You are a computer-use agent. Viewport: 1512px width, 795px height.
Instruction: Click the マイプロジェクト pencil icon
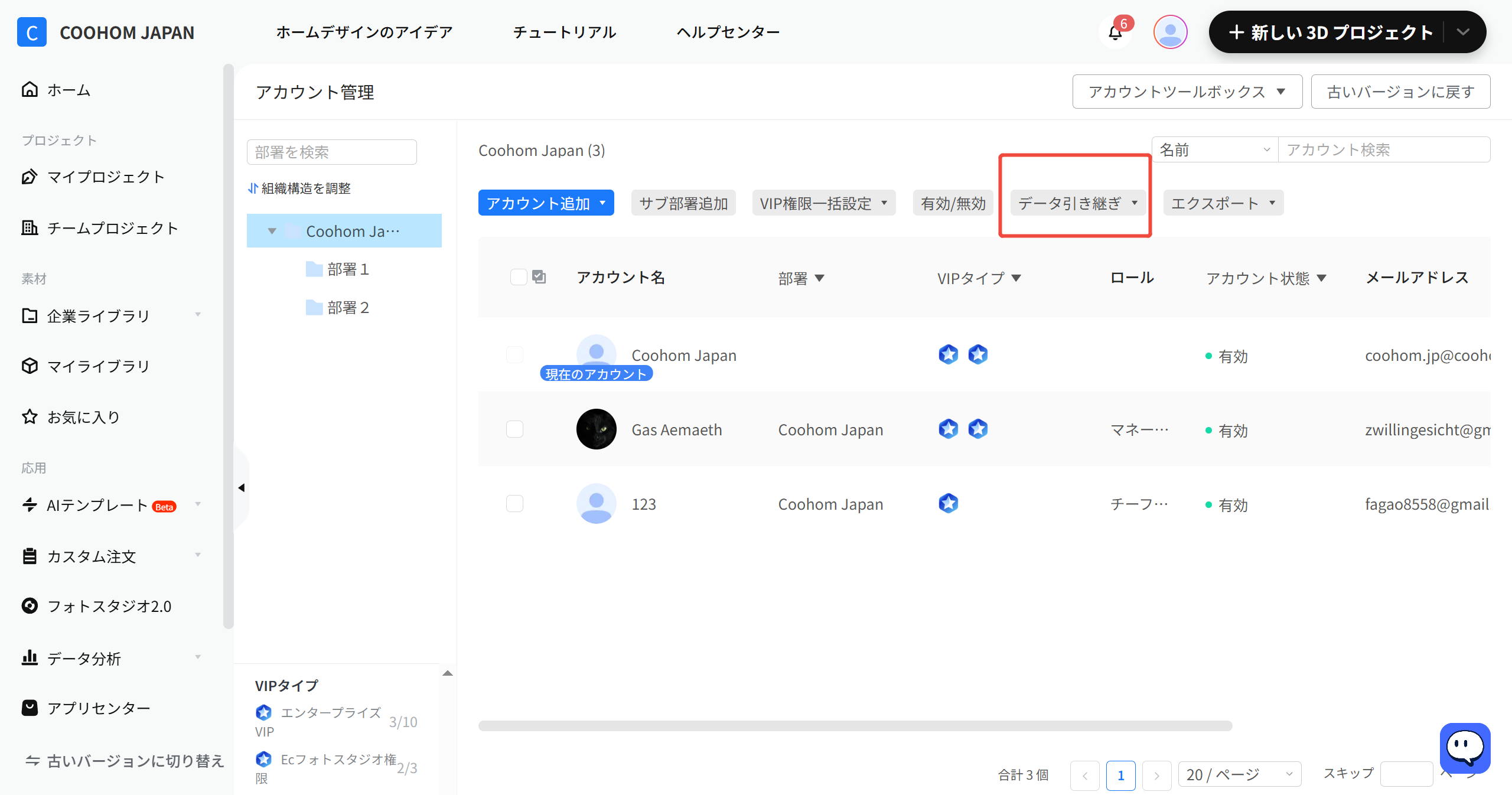(x=30, y=177)
